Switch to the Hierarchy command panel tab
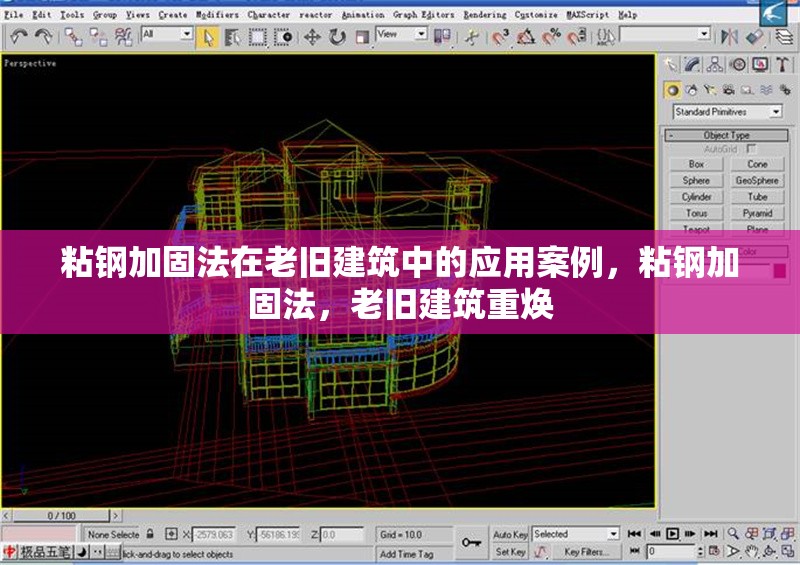 pyautogui.click(x=715, y=64)
